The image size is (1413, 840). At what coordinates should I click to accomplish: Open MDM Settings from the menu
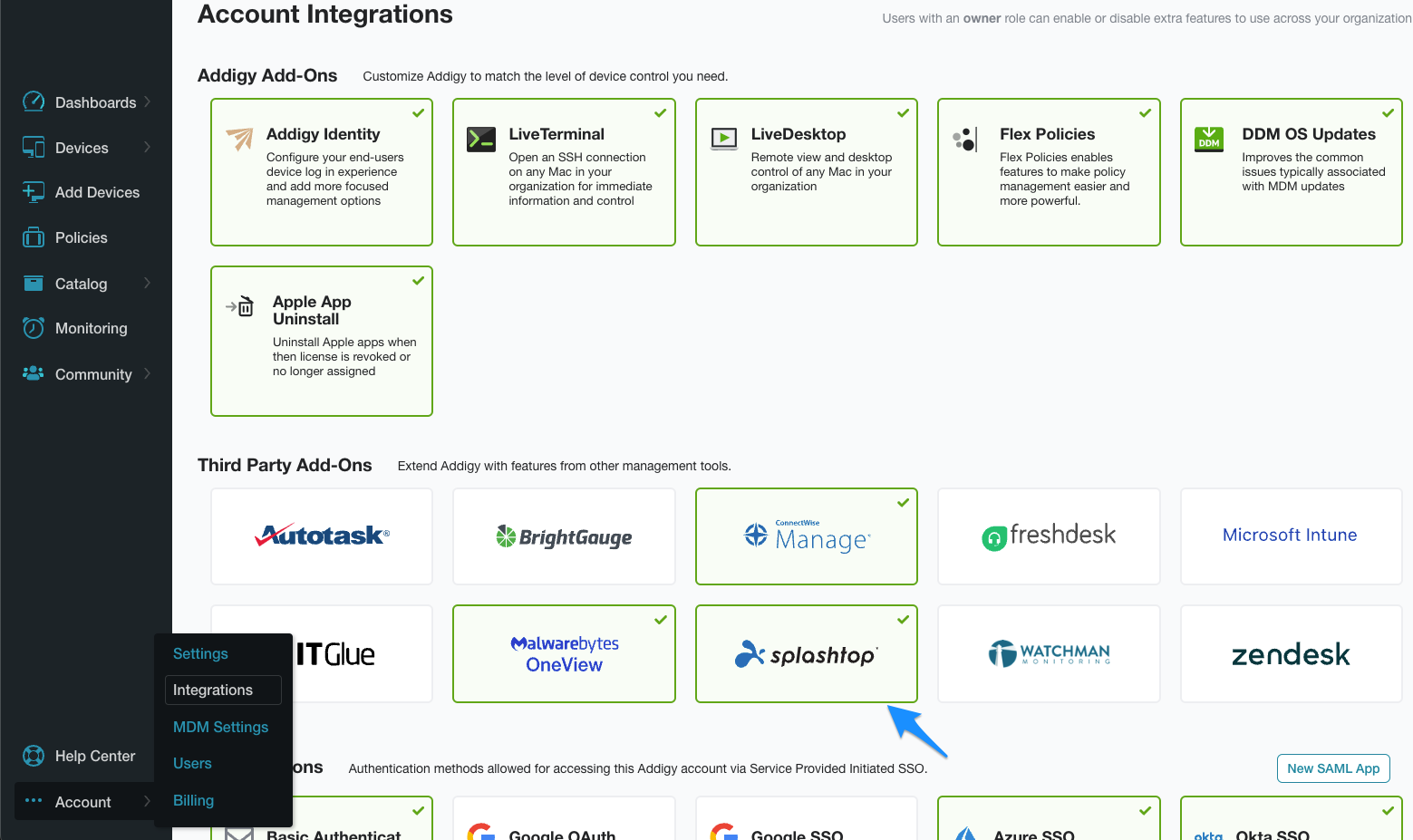(220, 727)
